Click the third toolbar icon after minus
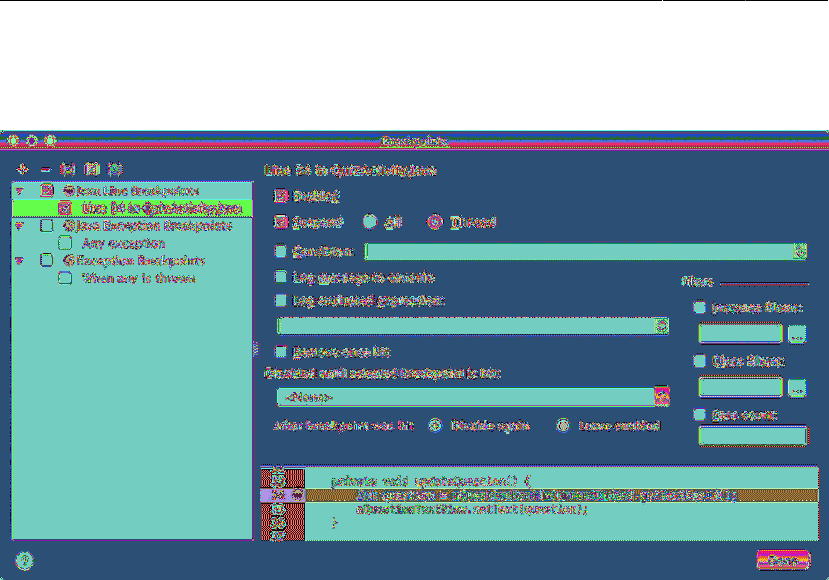This screenshot has height=580, width=829. click(68, 169)
